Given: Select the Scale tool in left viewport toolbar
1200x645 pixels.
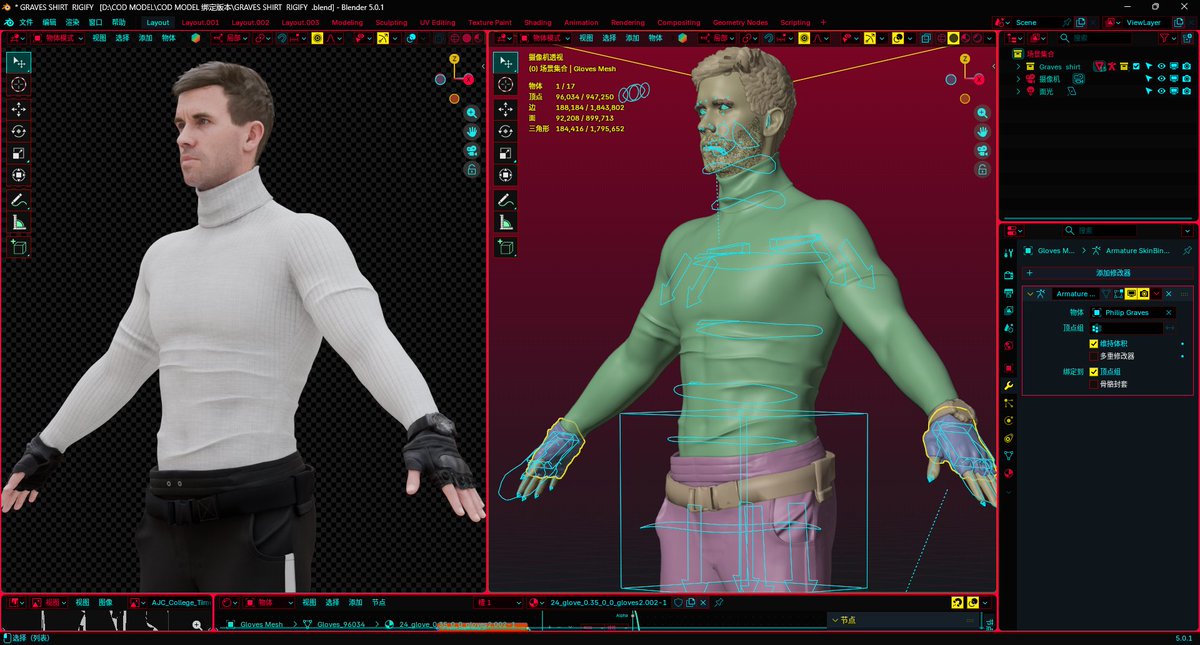Looking at the screenshot, I should tap(18, 153).
